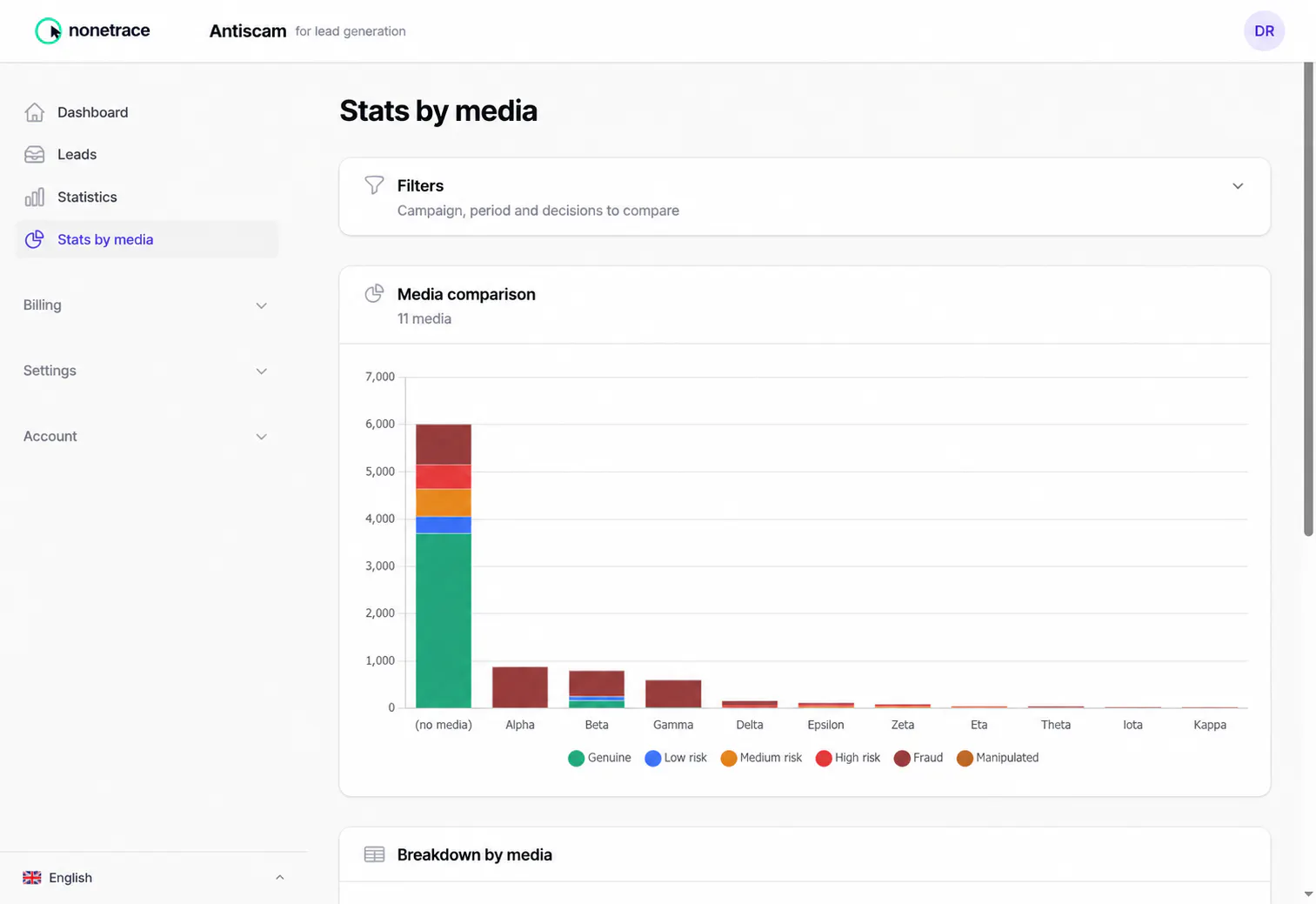1316x904 pixels.
Task: Click the Beta bar in chart
Action: [597, 689]
